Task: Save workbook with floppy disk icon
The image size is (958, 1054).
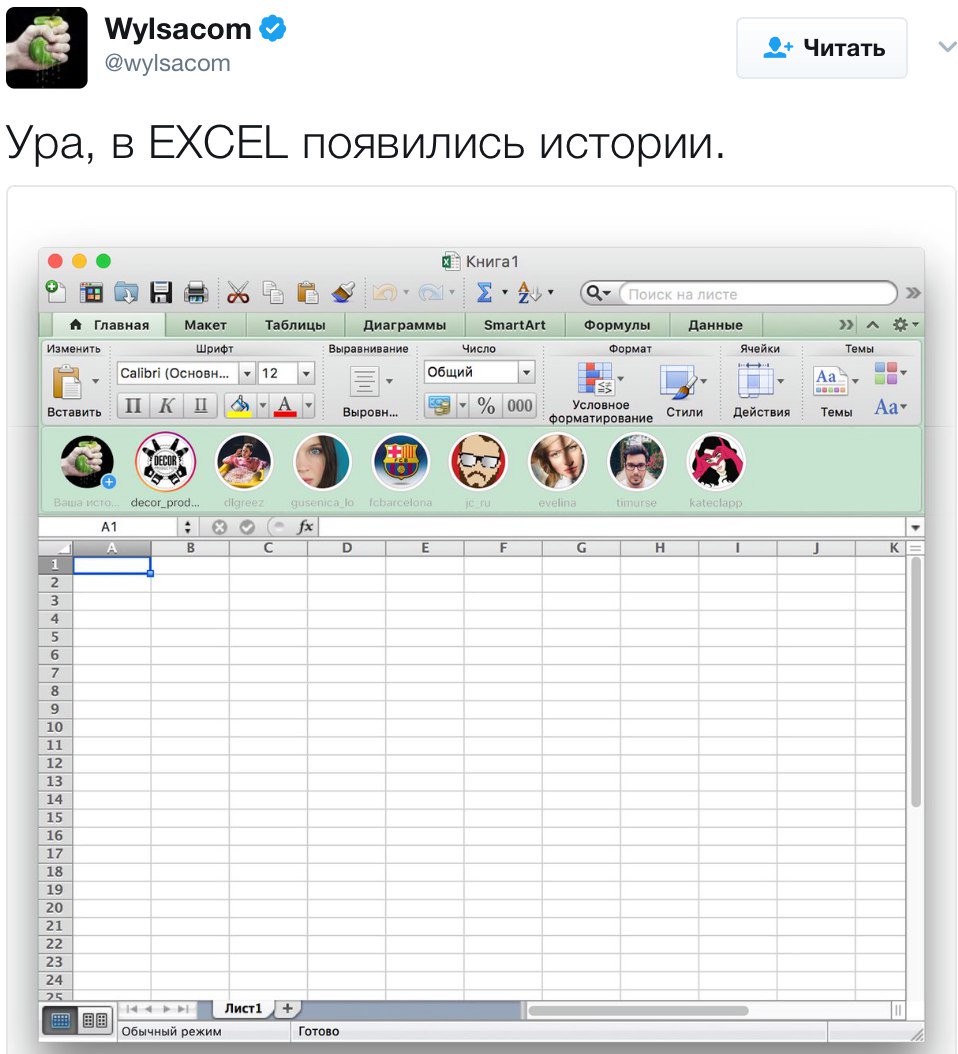Action: (161, 292)
